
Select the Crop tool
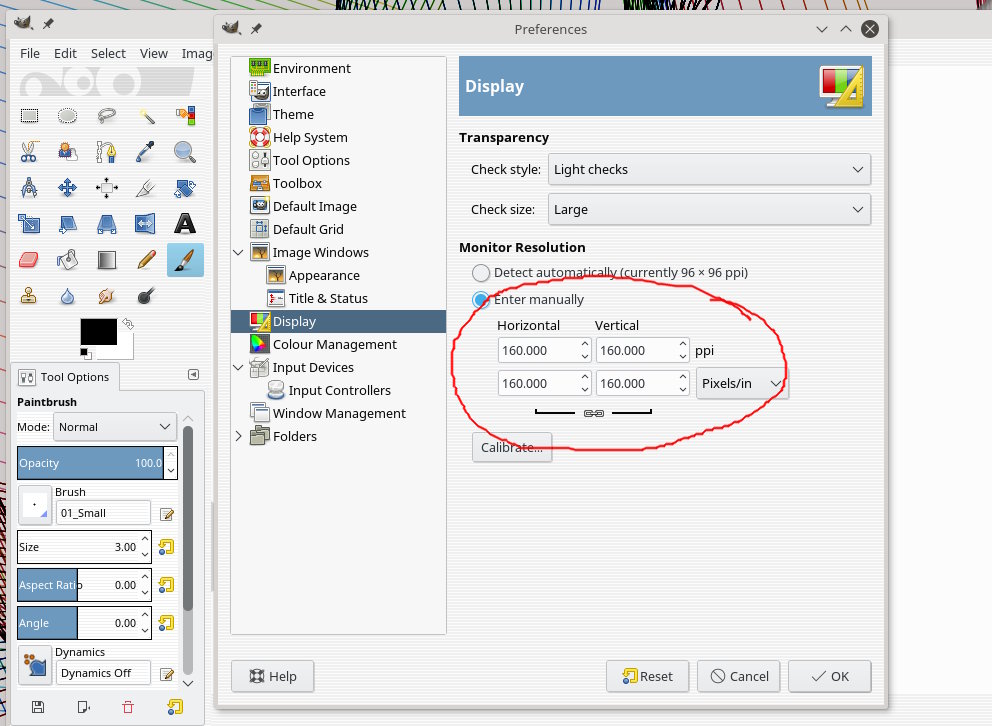(146, 188)
